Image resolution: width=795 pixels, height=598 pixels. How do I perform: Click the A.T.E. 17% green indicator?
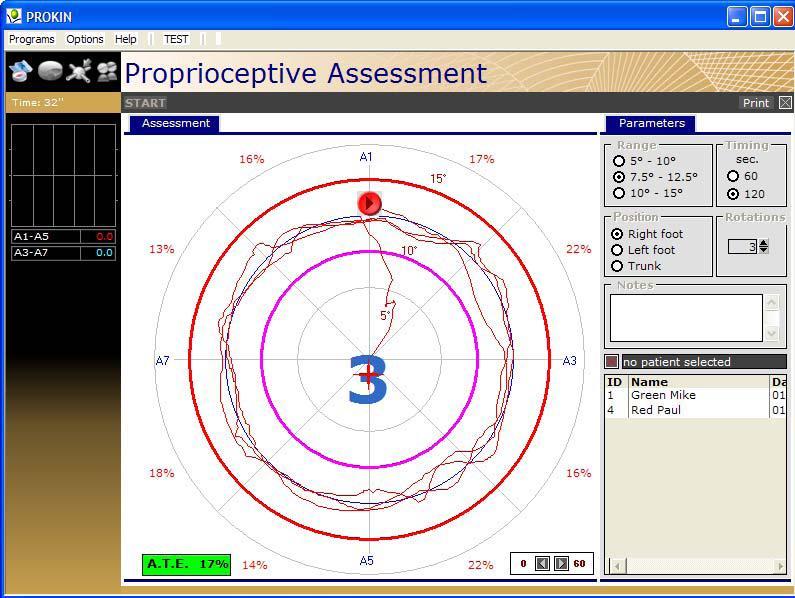pyautogui.click(x=186, y=565)
